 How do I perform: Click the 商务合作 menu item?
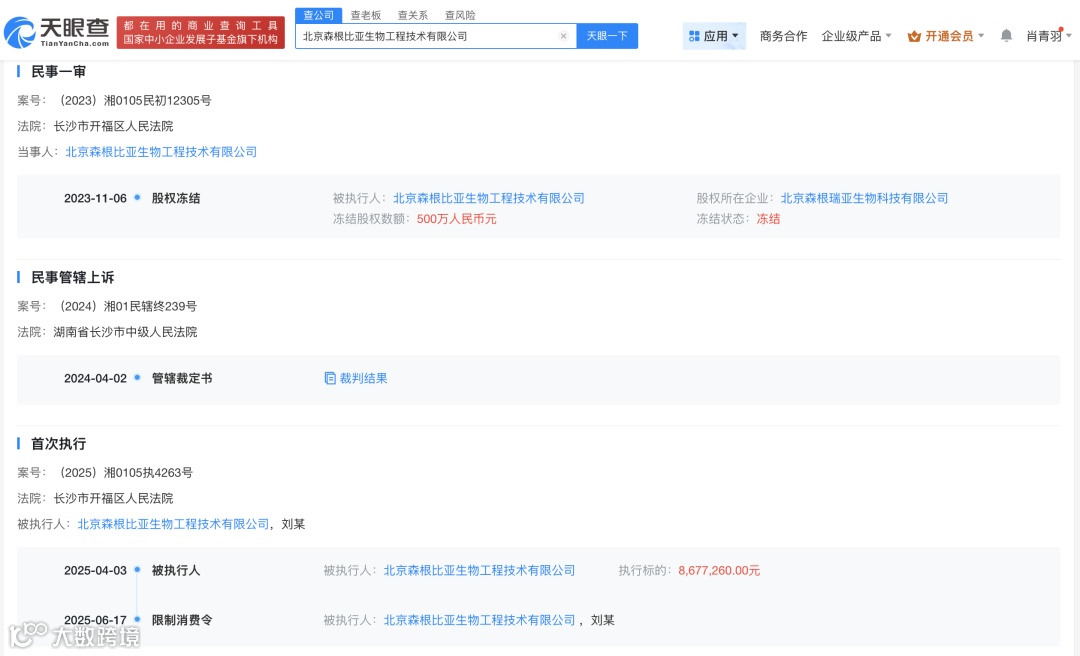click(x=783, y=33)
